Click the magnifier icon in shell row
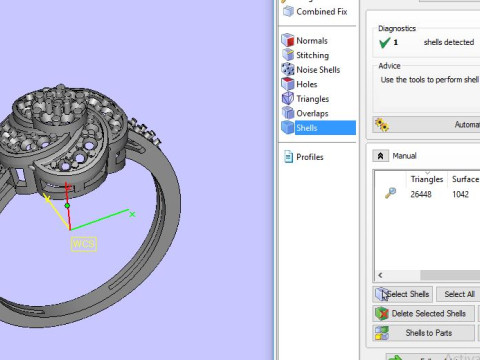 click(x=390, y=193)
